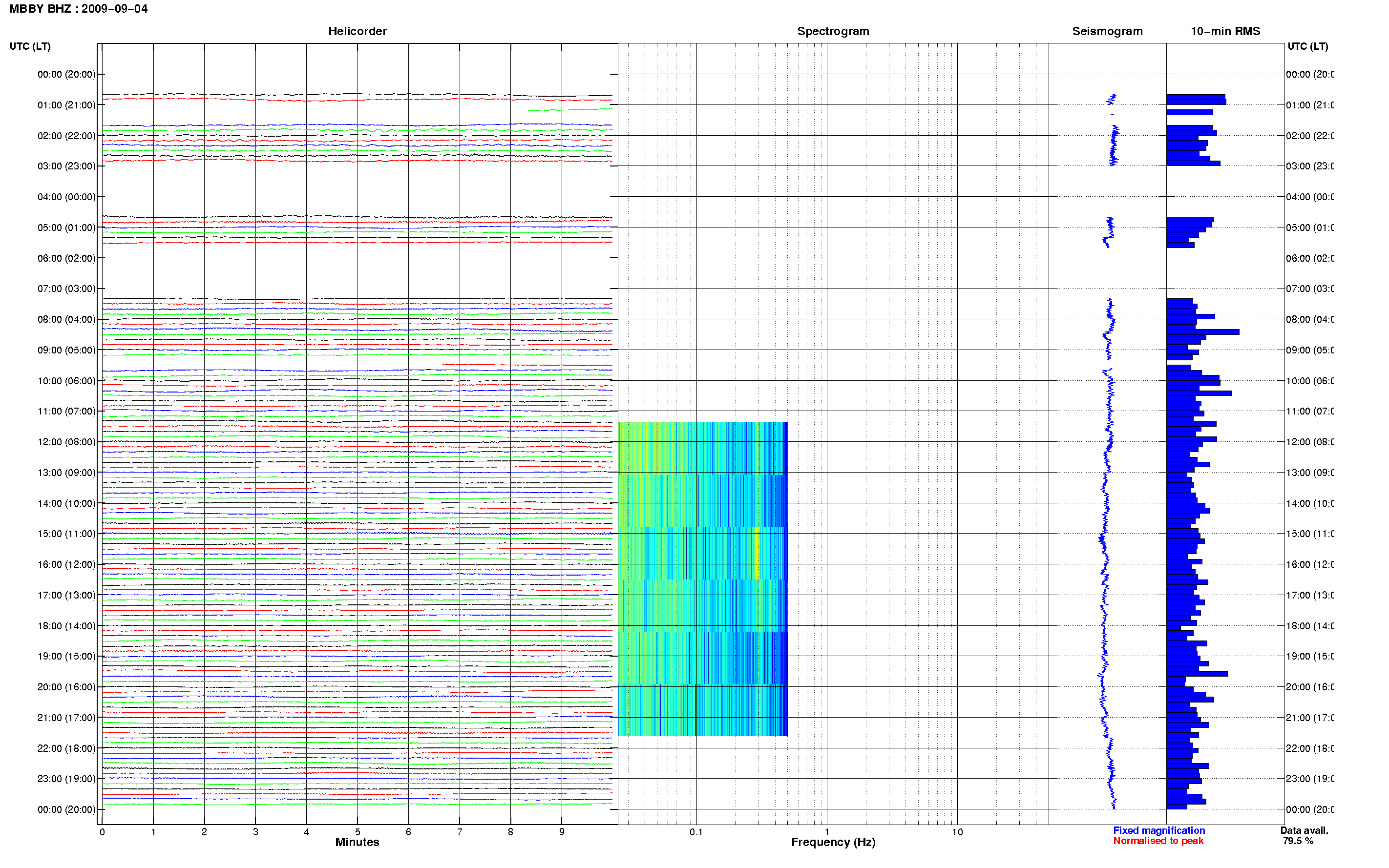The image size is (1389, 868).
Task: Click the left '21:00 (17:00)' time label
Action: [x=66, y=718]
